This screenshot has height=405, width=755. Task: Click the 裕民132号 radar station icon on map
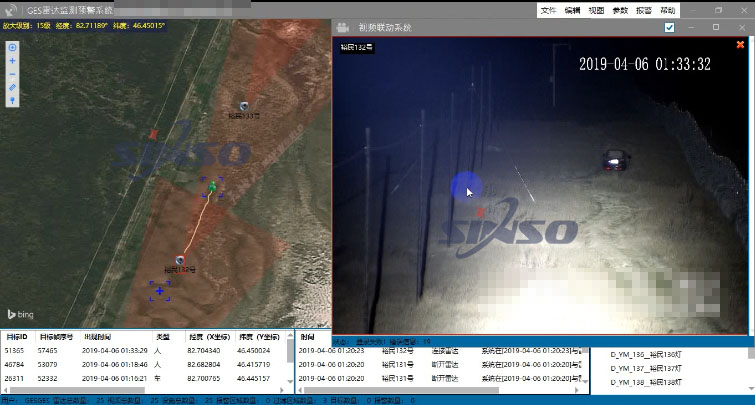coord(181,259)
